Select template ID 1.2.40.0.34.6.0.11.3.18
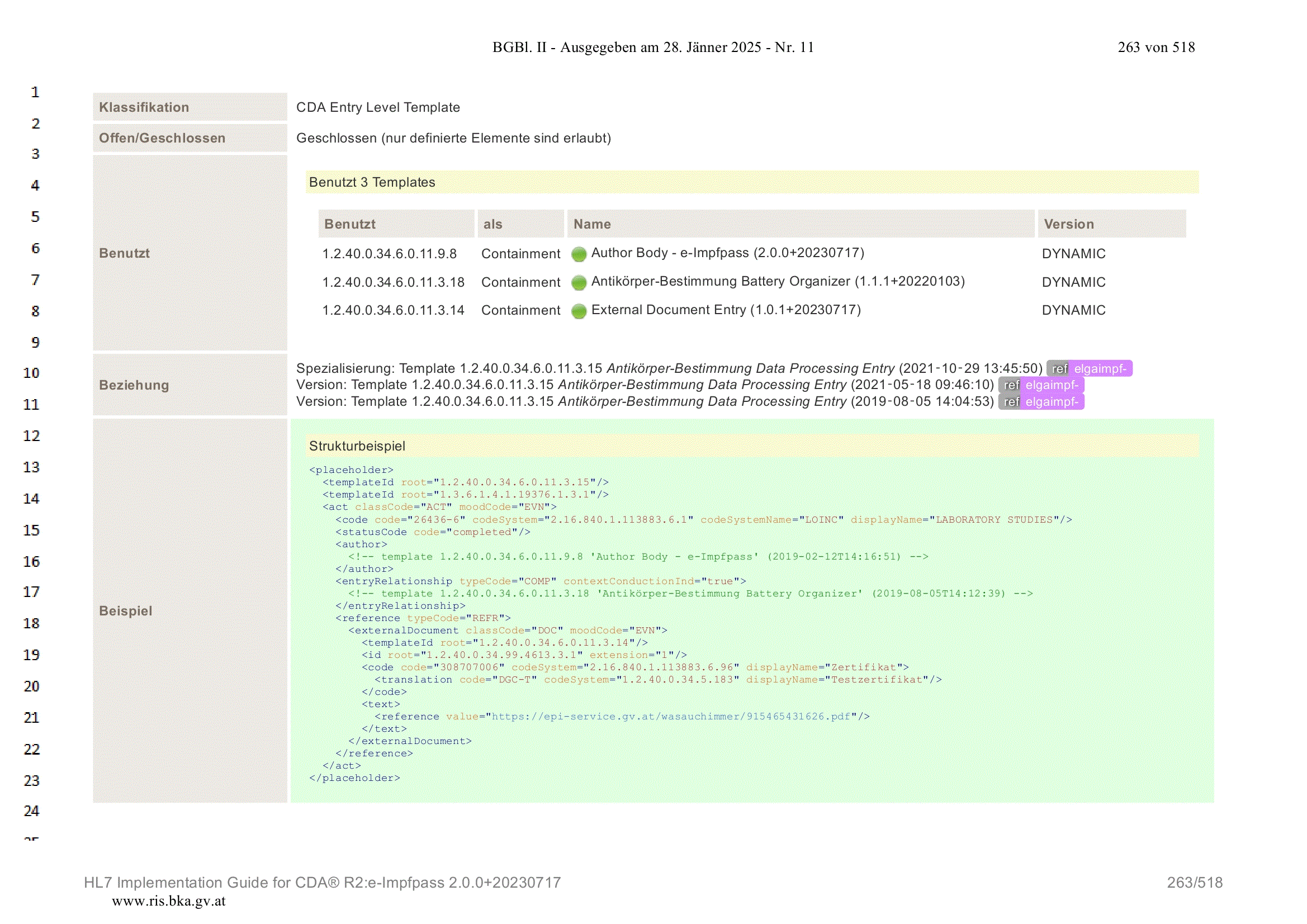Image resolution: width=1307 pixels, height=924 pixels. (x=394, y=282)
